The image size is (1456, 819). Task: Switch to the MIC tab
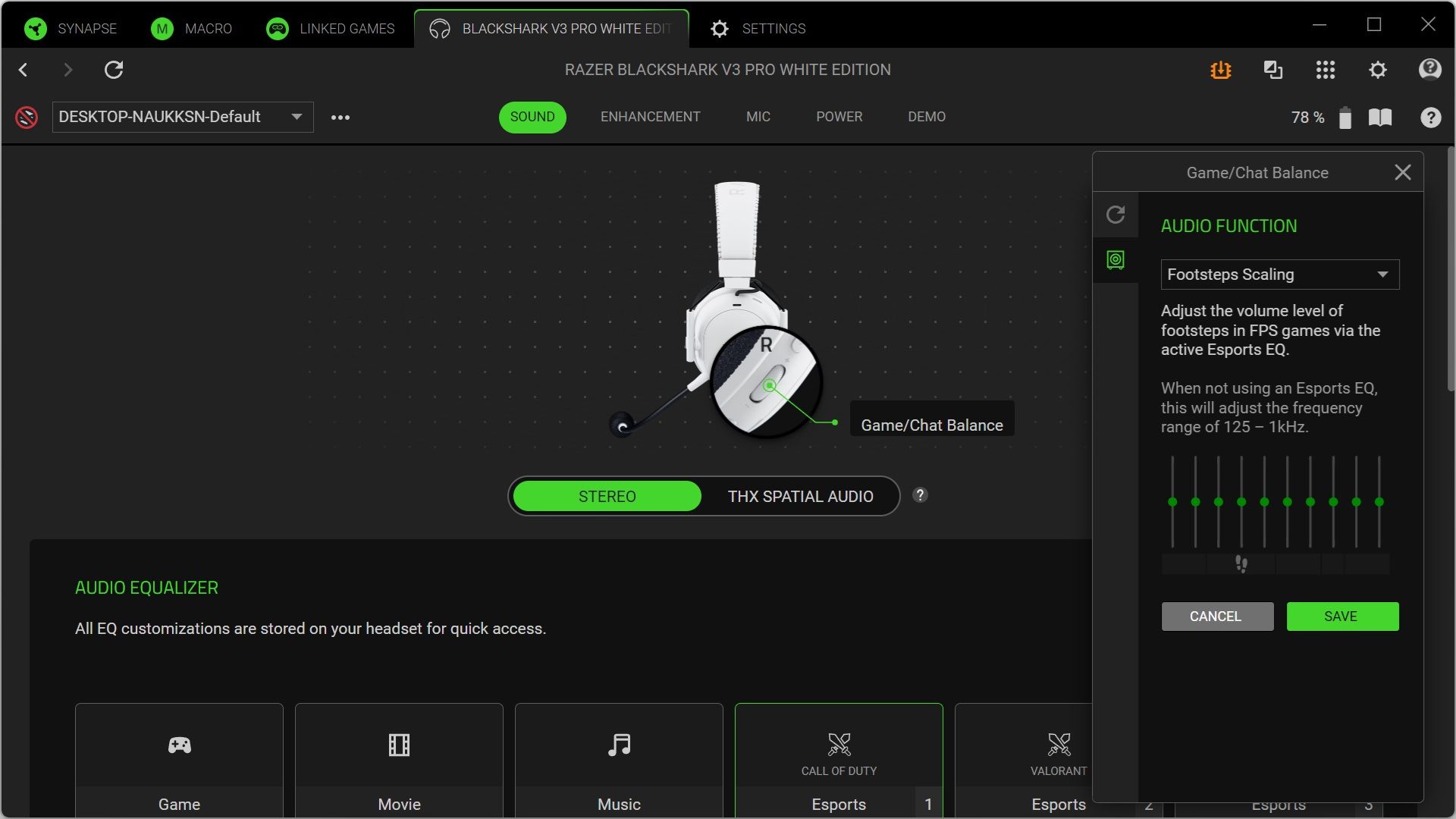758,117
